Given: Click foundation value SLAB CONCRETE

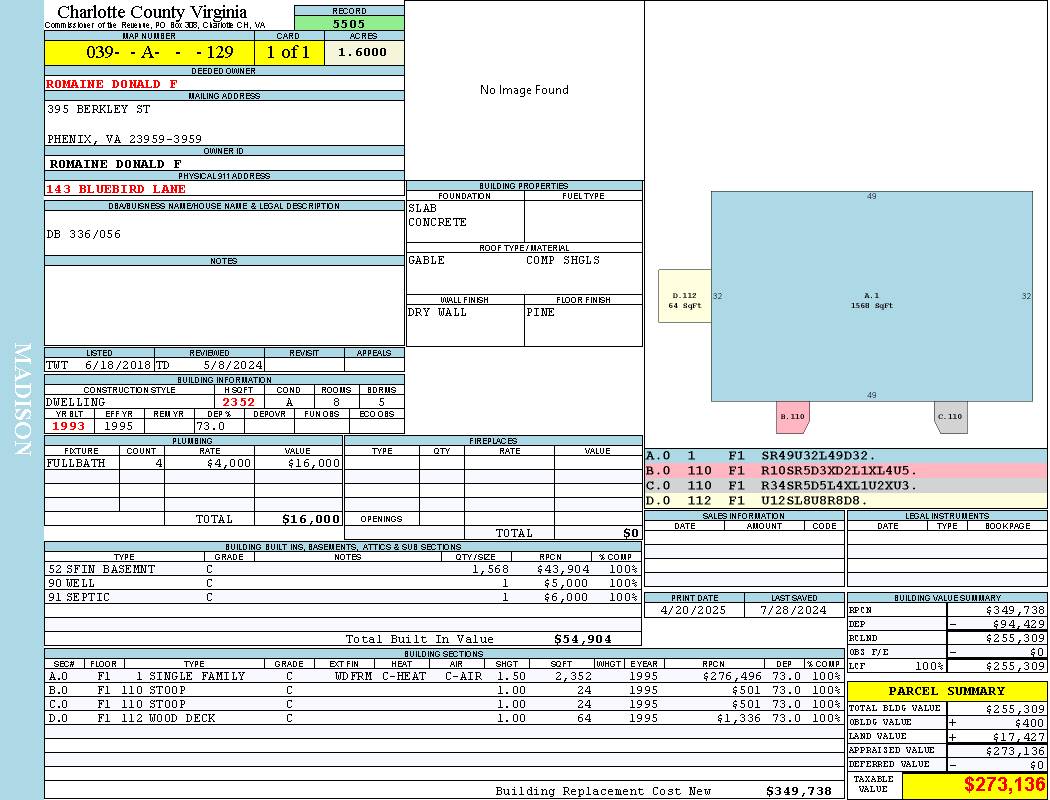Looking at the screenshot, I should [x=437, y=215].
